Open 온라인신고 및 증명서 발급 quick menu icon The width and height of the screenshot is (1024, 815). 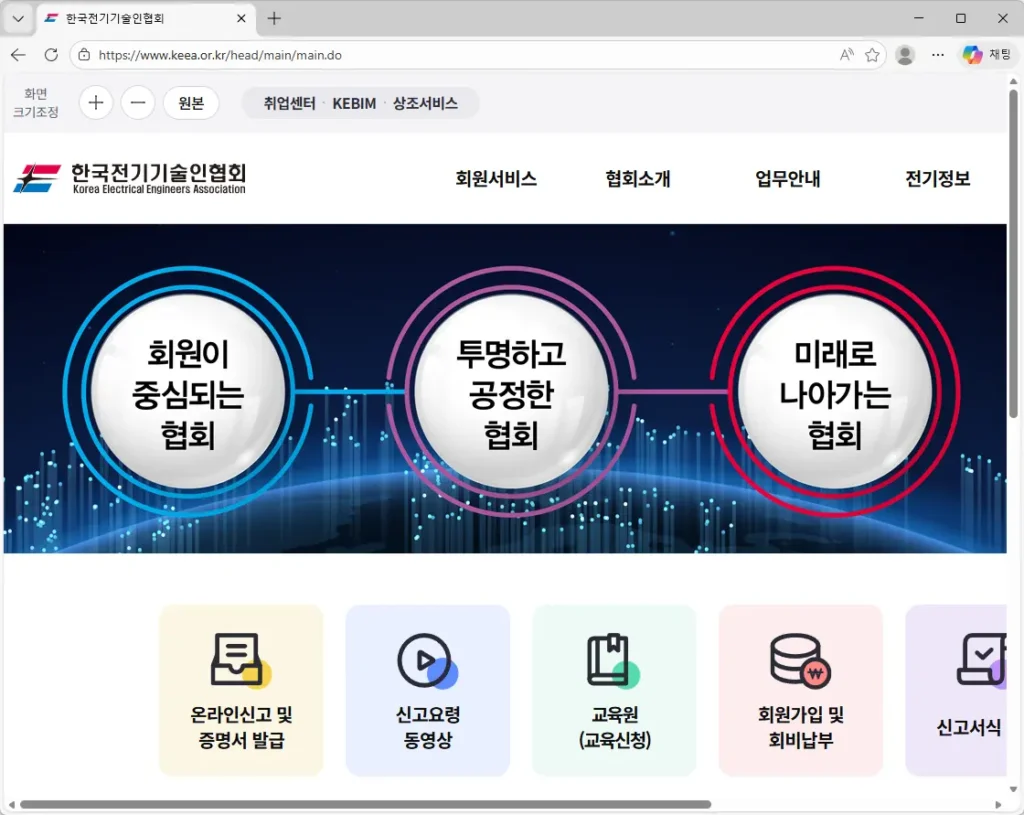click(x=240, y=659)
